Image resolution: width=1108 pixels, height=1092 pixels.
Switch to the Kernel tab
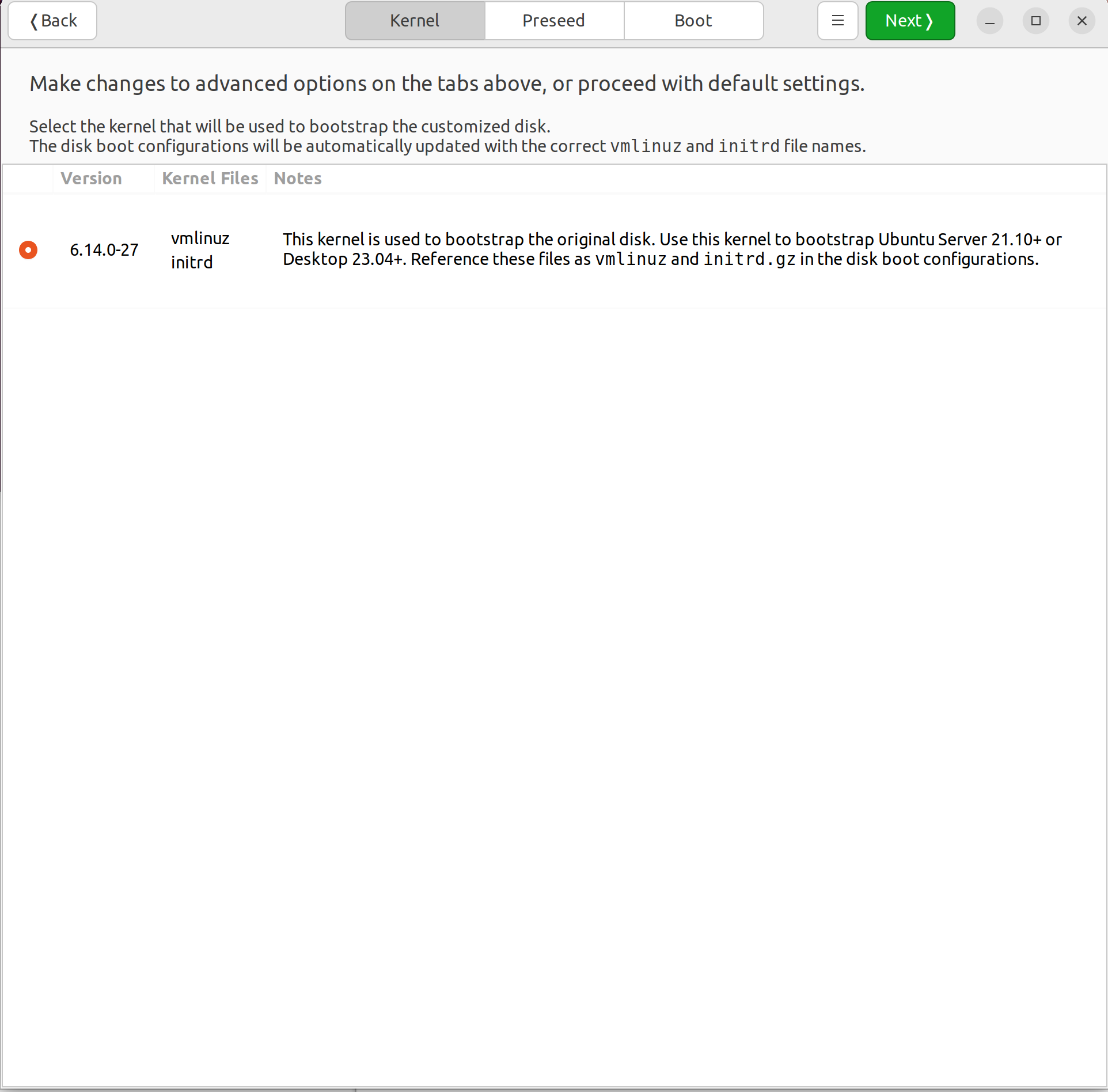414,20
